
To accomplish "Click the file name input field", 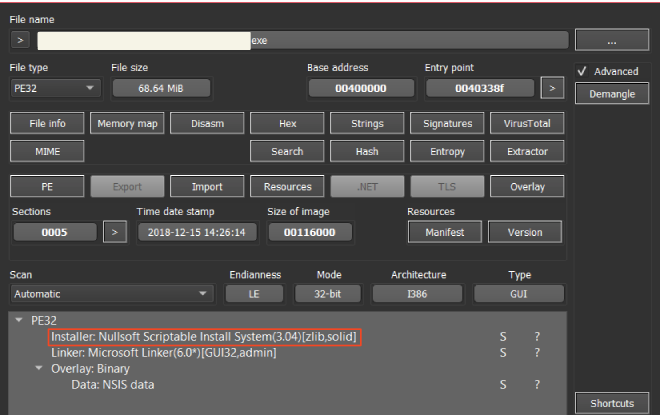I will click(x=300, y=41).
